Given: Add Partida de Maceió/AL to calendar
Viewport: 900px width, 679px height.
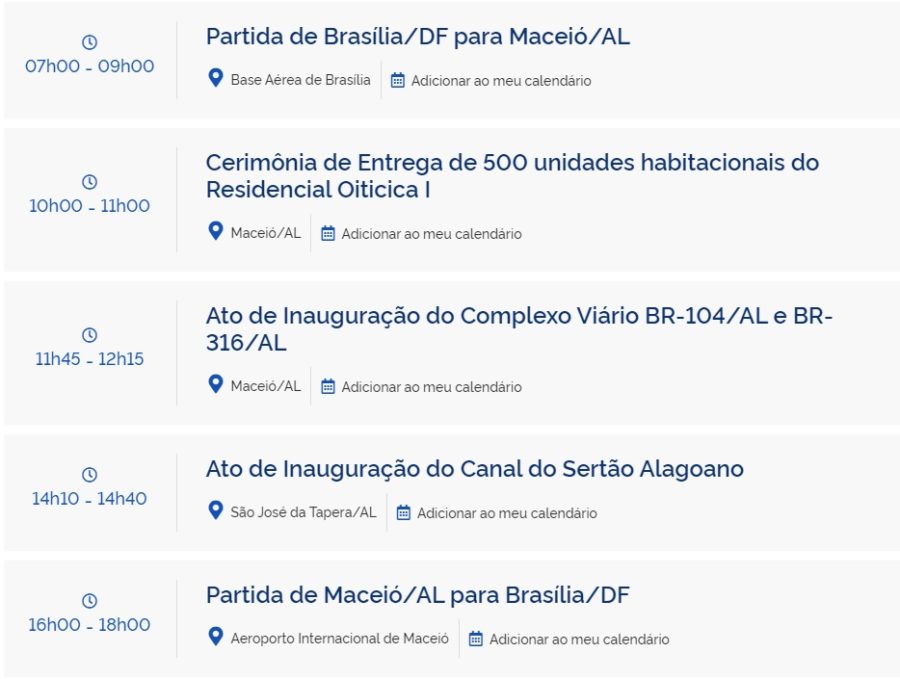Looking at the screenshot, I should coord(578,639).
